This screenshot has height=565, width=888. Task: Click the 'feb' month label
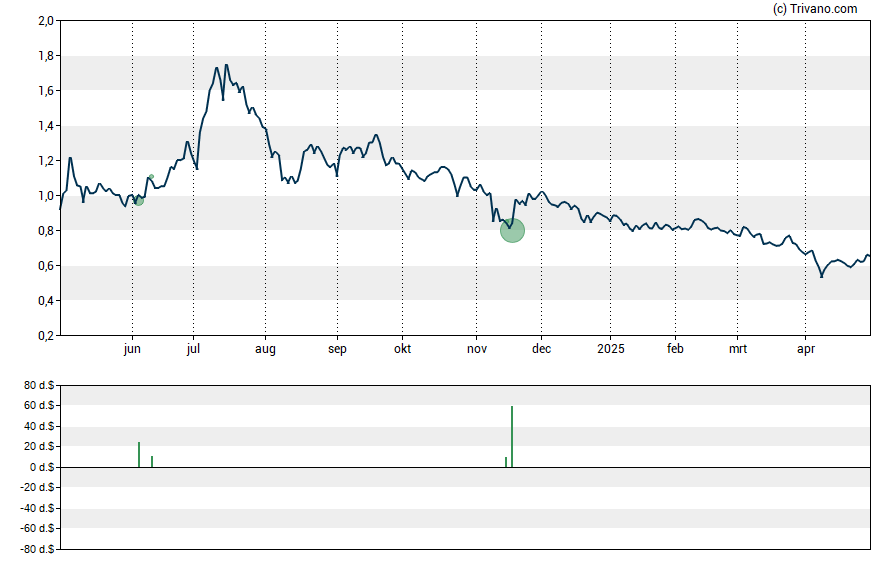[x=675, y=349]
